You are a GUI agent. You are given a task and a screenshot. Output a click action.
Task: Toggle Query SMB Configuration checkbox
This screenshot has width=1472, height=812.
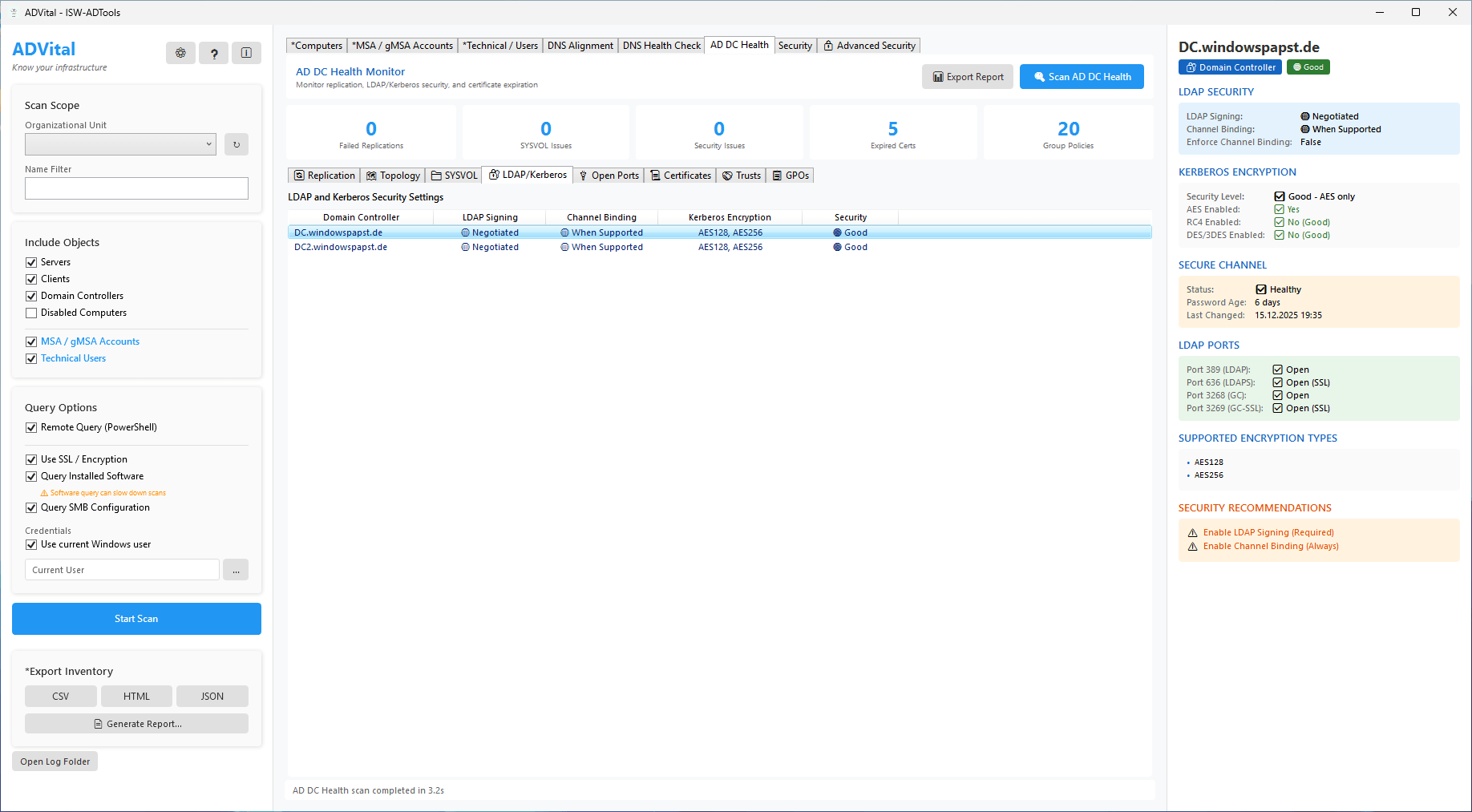pyautogui.click(x=31, y=507)
